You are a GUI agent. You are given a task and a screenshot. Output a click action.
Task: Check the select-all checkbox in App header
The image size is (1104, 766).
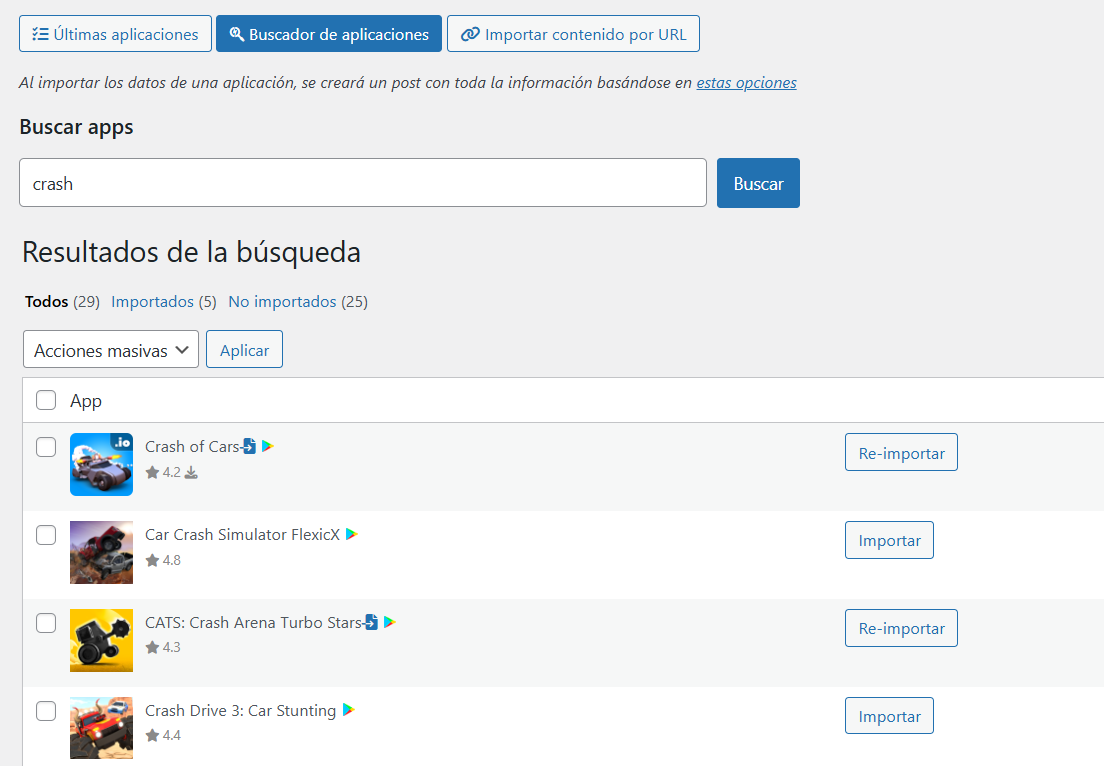point(46,400)
